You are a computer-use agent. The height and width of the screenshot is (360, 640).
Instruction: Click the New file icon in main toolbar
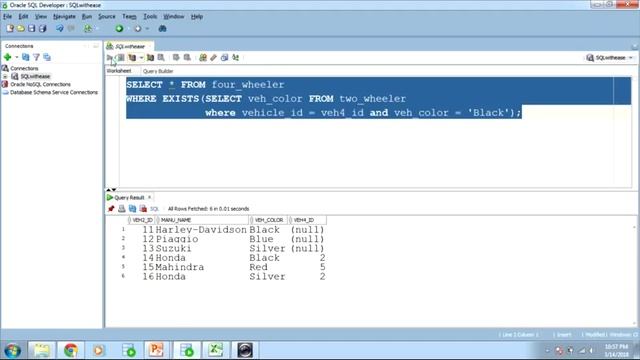point(10,29)
